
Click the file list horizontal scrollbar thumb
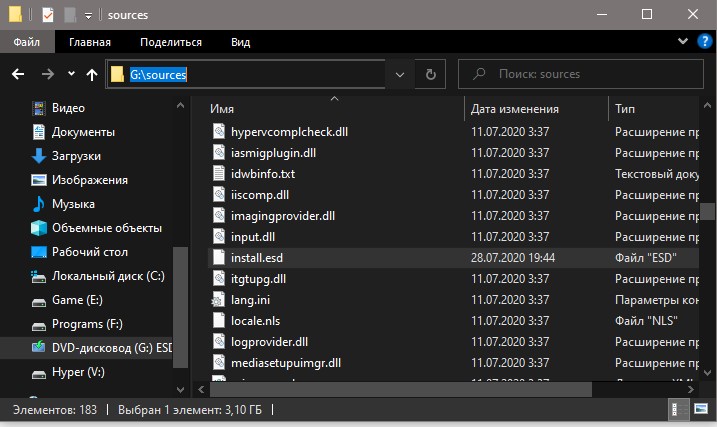click(x=401, y=390)
